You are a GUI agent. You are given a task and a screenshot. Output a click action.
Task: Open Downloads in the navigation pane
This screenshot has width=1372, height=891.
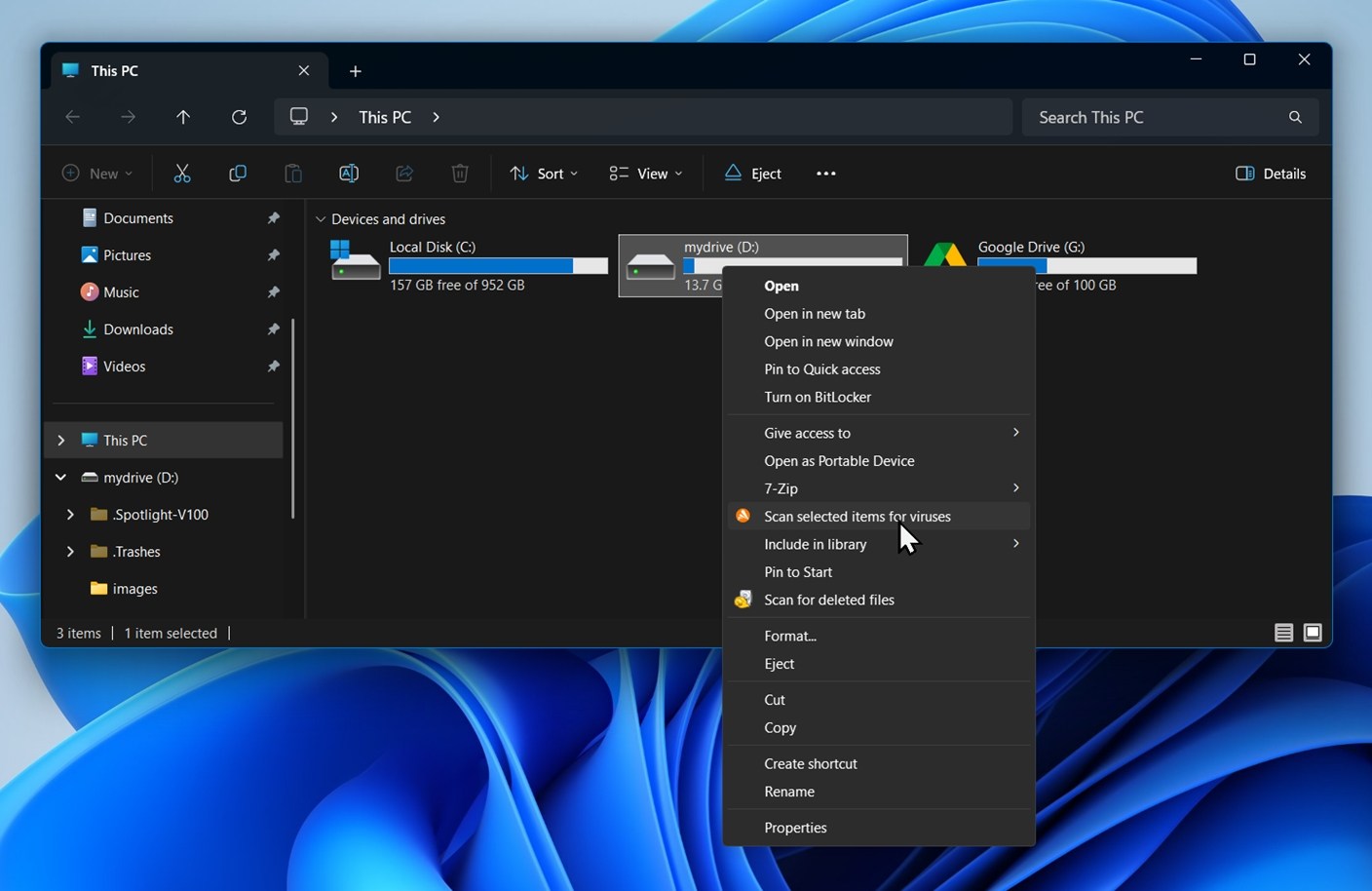[138, 329]
